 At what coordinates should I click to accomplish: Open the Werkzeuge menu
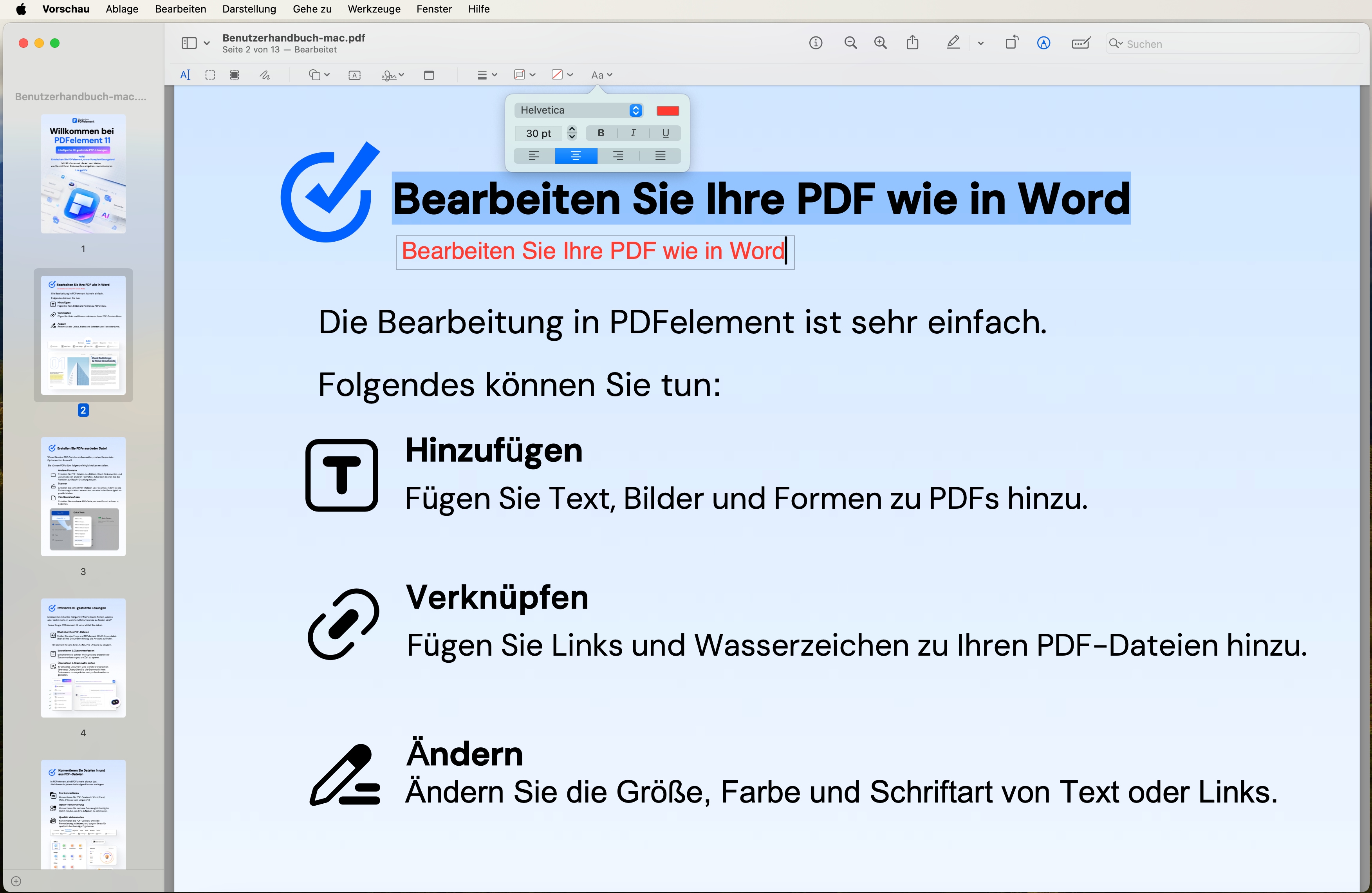(x=374, y=9)
